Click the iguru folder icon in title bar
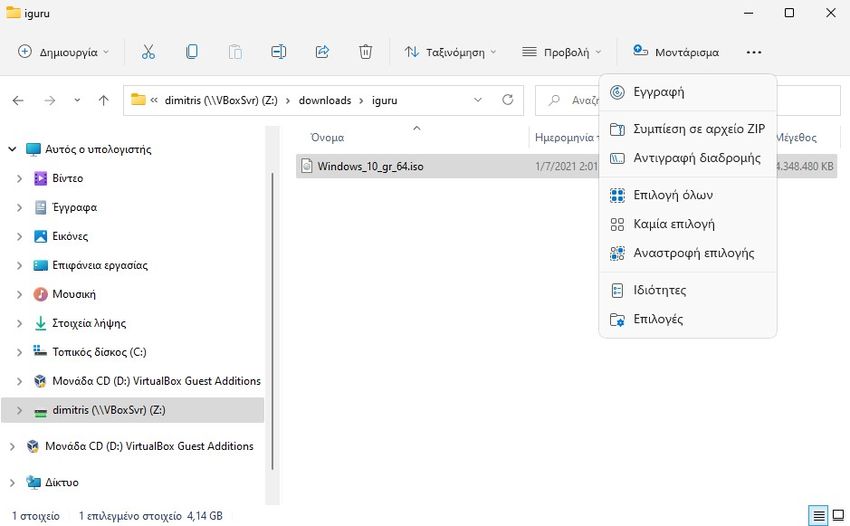This screenshot has width=850, height=526. pos(13,12)
